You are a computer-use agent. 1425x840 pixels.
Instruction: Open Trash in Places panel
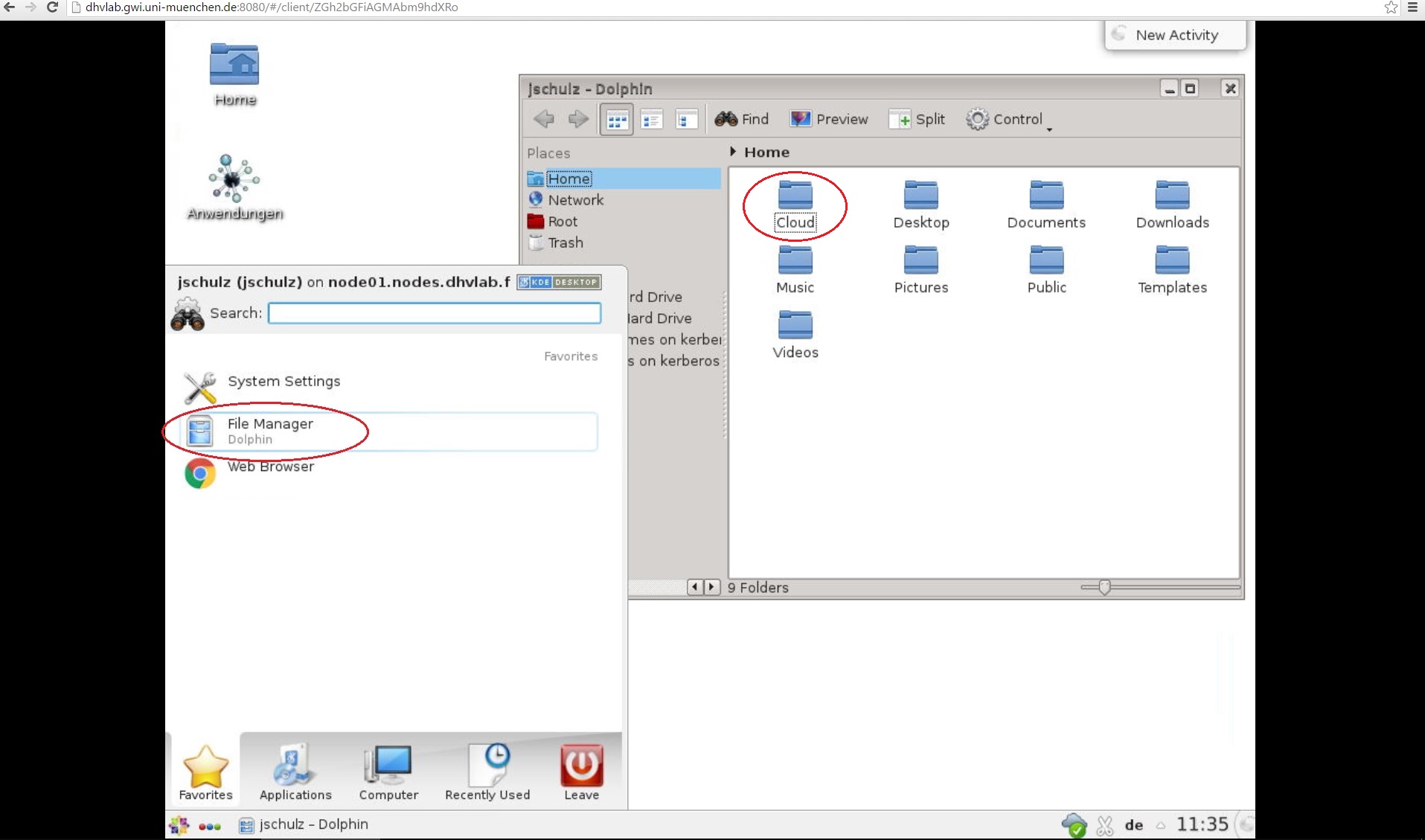565,243
